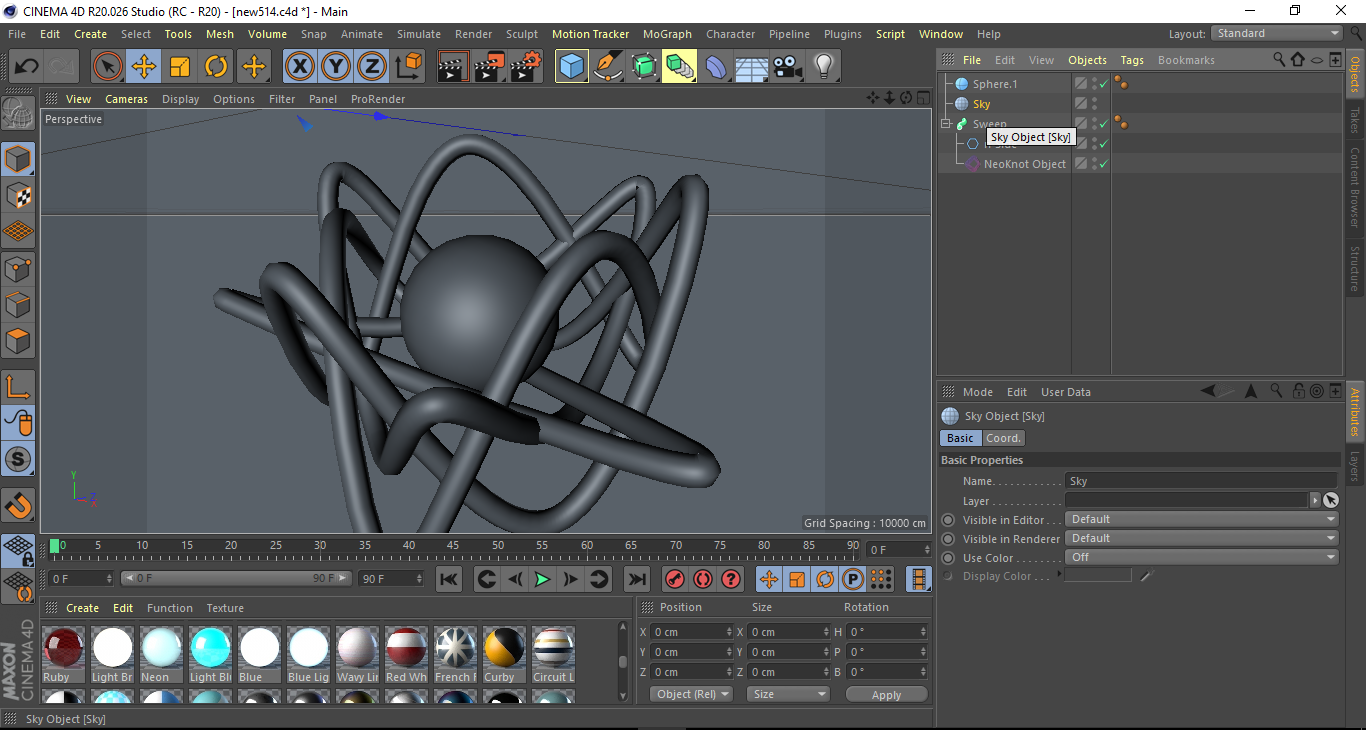Switch to the Coord. tab
This screenshot has height=730, width=1366.
pyautogui.click(x=1003, y=438)
